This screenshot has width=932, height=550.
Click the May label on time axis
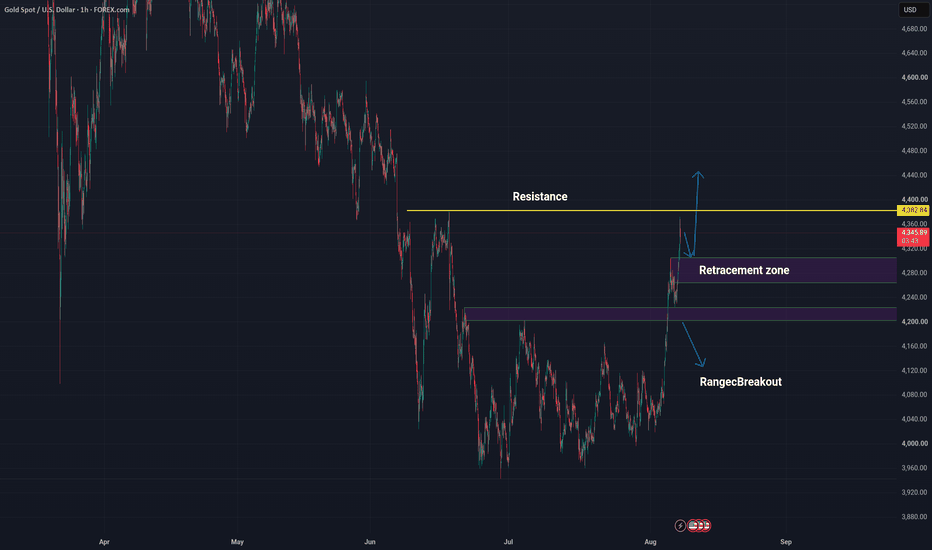(x=237, y=542)
